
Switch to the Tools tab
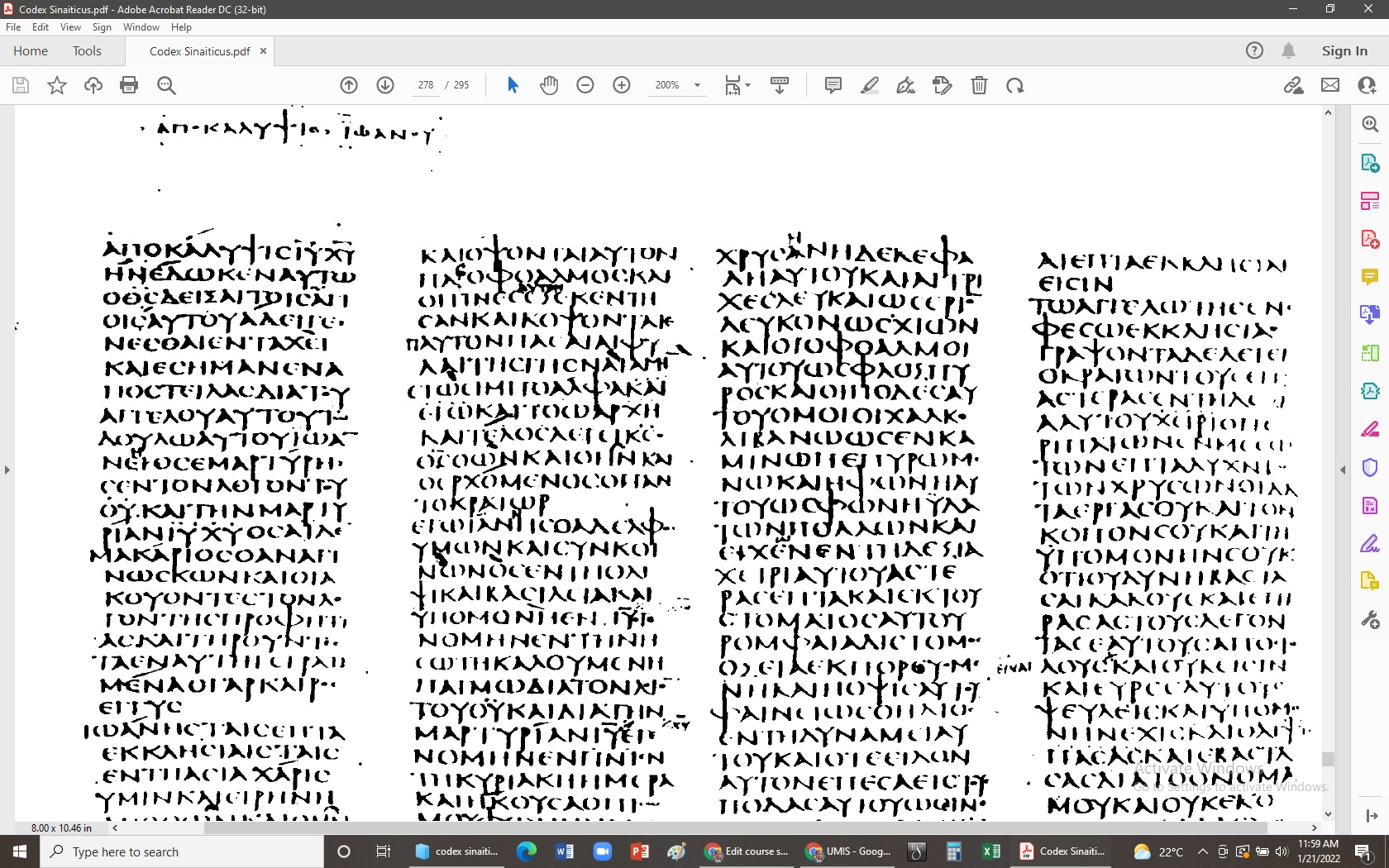[87, 51]
